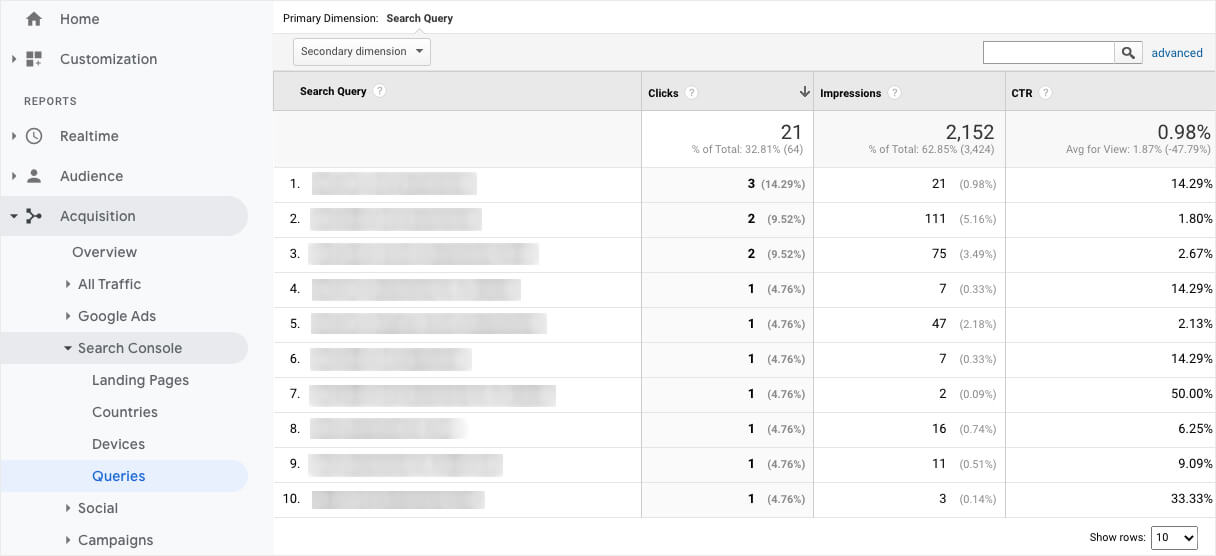
Task: Open help tooltip next to Clicks
Action: tap(692, 93)
